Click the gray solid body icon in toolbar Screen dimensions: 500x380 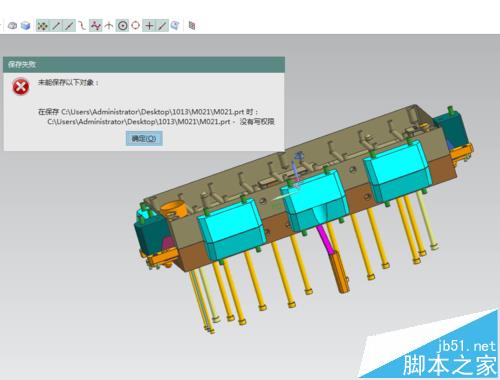(13, 26)
